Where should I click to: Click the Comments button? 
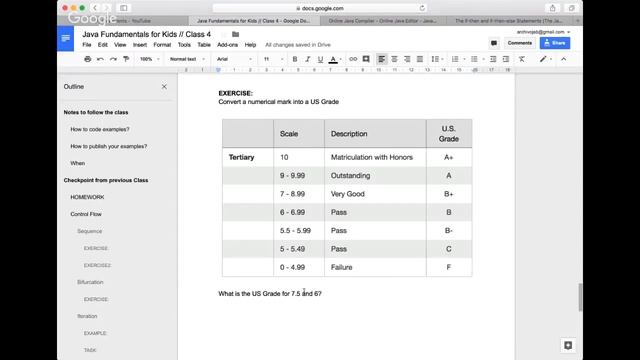520,43
